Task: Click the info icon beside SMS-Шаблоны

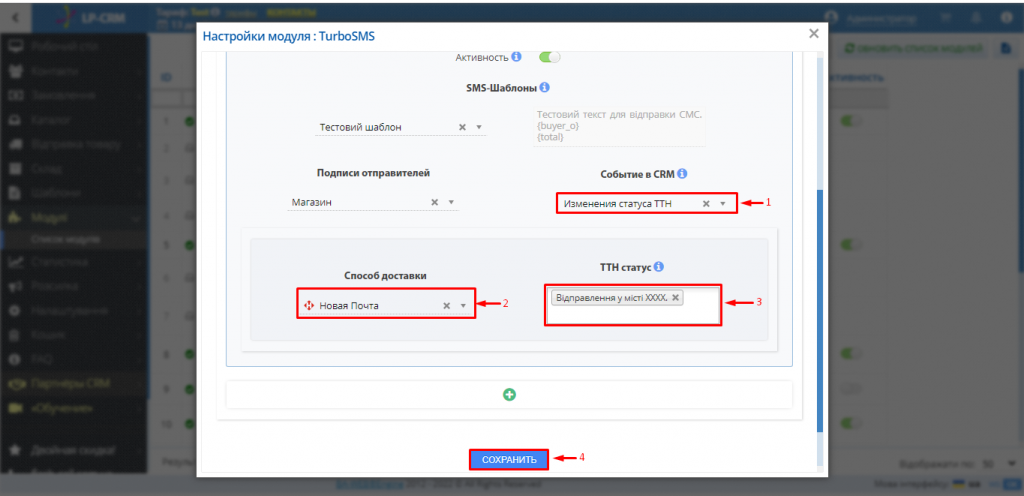Action: 545,87
